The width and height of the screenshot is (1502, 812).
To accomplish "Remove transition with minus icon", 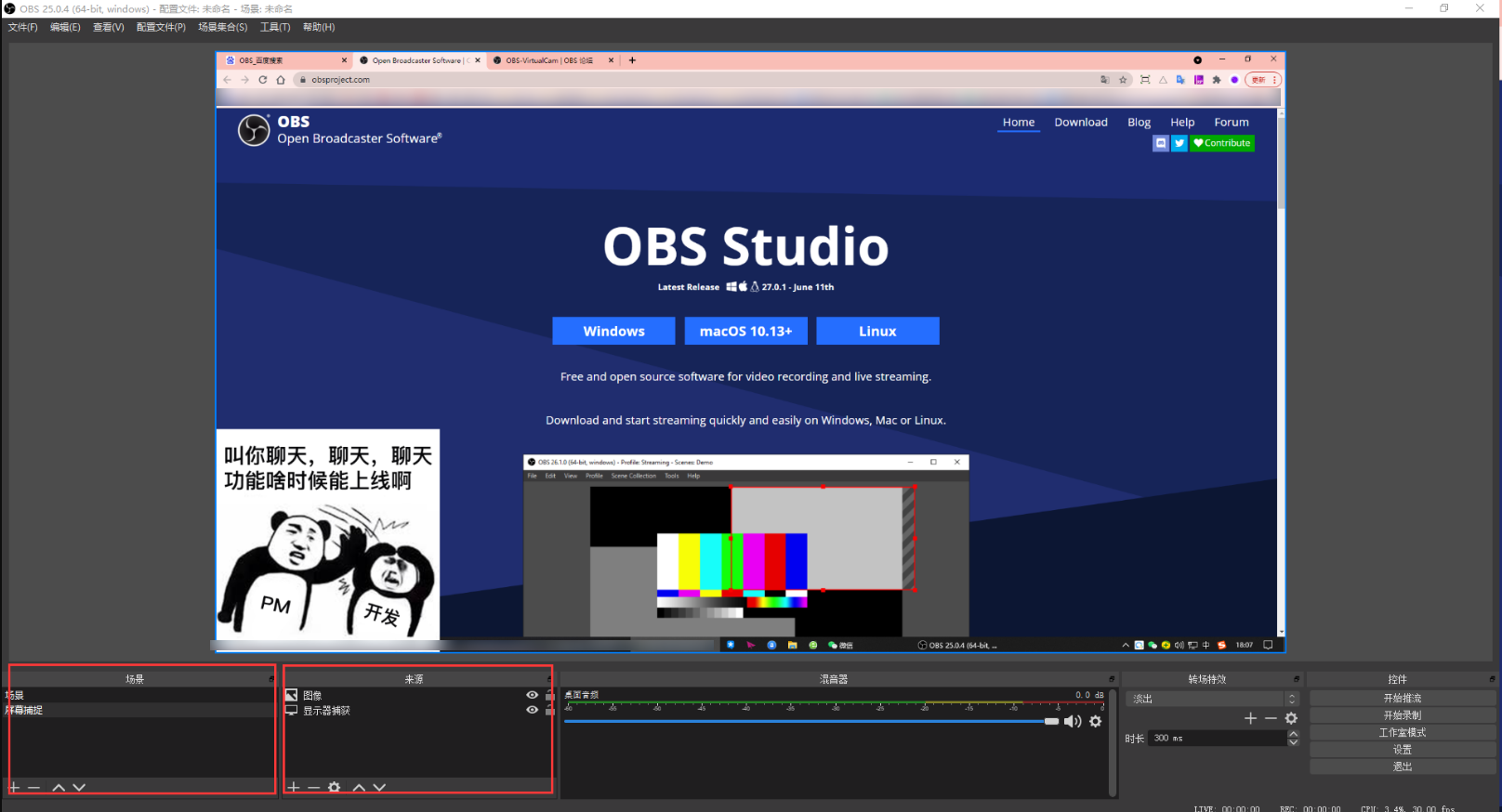I will tap(1271, 718).
